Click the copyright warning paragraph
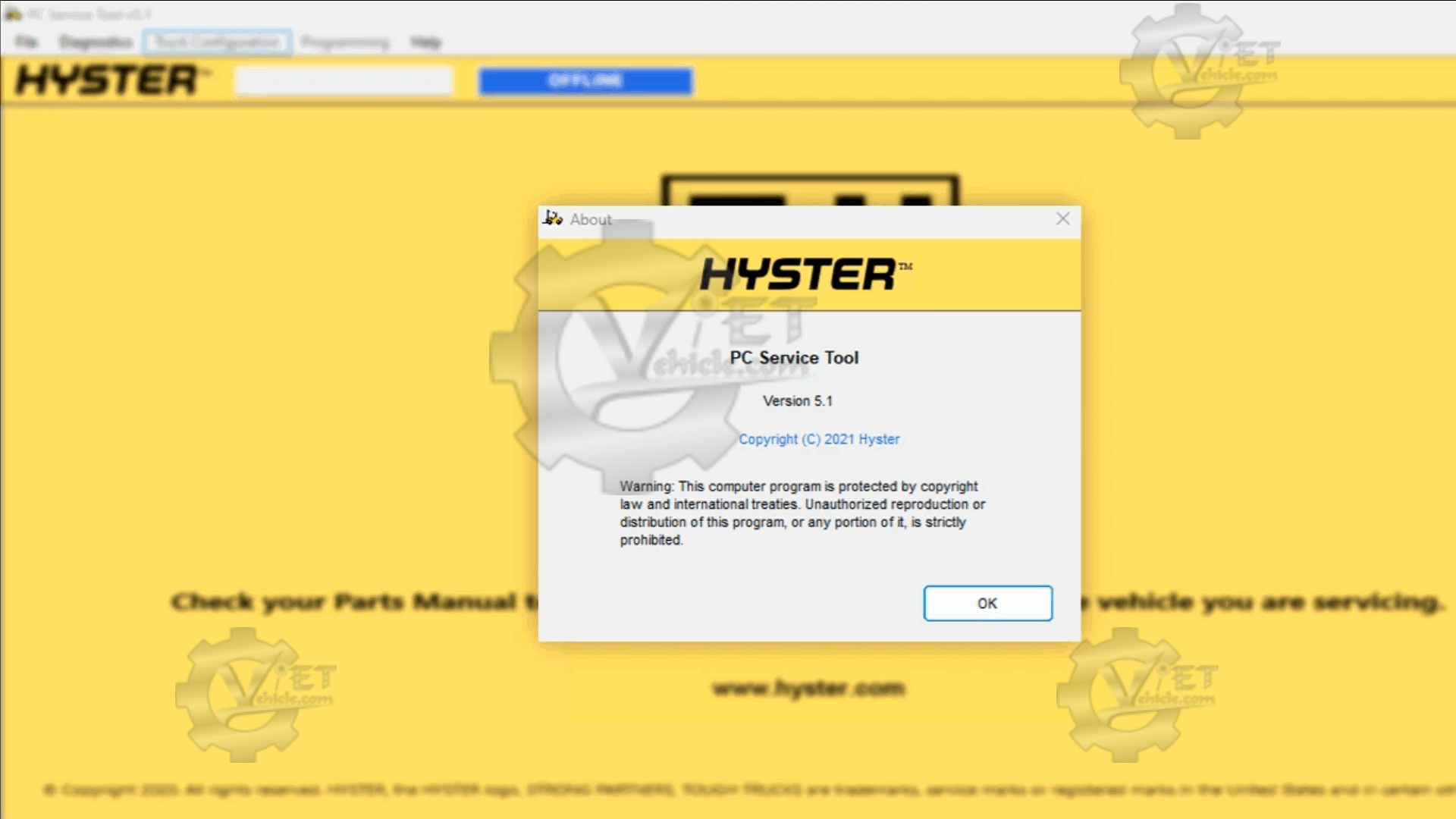 (x=802, y=513)
